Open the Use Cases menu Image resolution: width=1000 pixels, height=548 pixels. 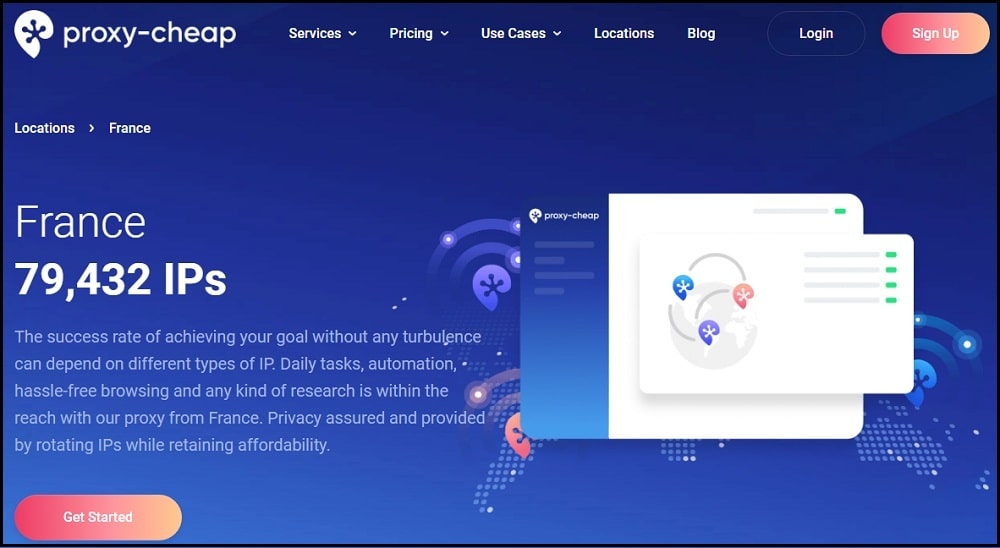513,33
